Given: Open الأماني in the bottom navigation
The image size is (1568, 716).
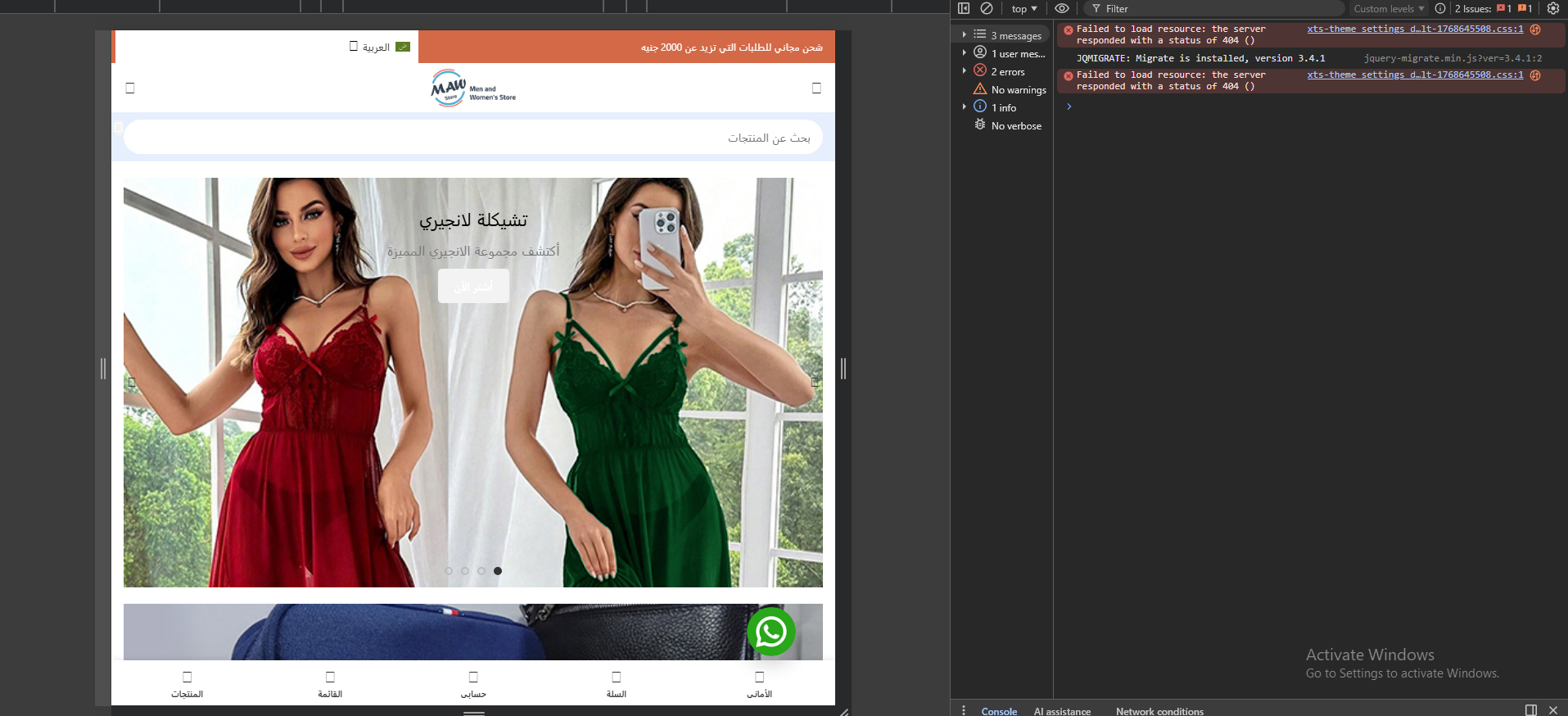Looking at the screenshot, I should coord(759,684).
